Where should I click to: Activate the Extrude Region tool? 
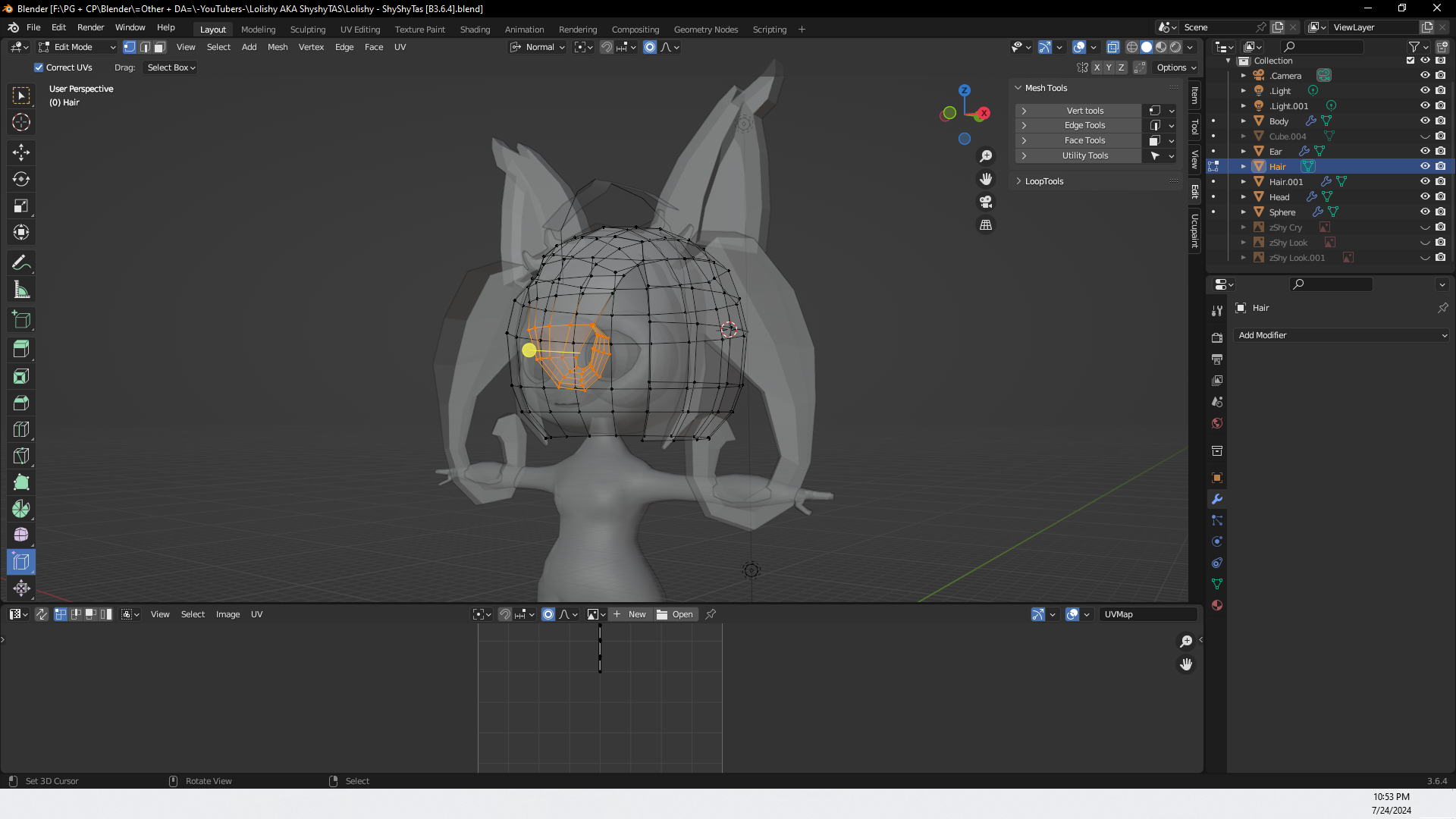[21, 350]
